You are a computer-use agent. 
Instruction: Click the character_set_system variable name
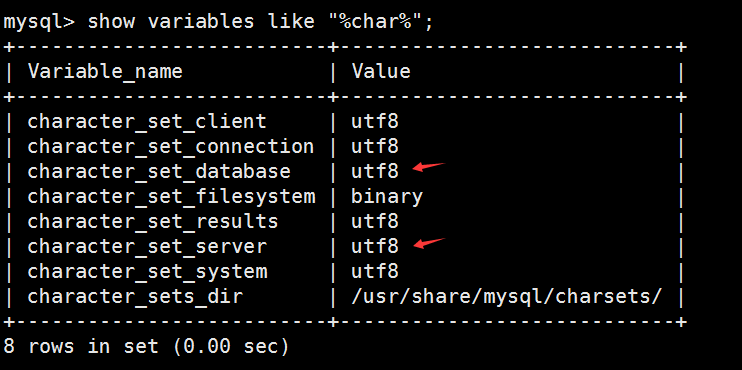147,272
